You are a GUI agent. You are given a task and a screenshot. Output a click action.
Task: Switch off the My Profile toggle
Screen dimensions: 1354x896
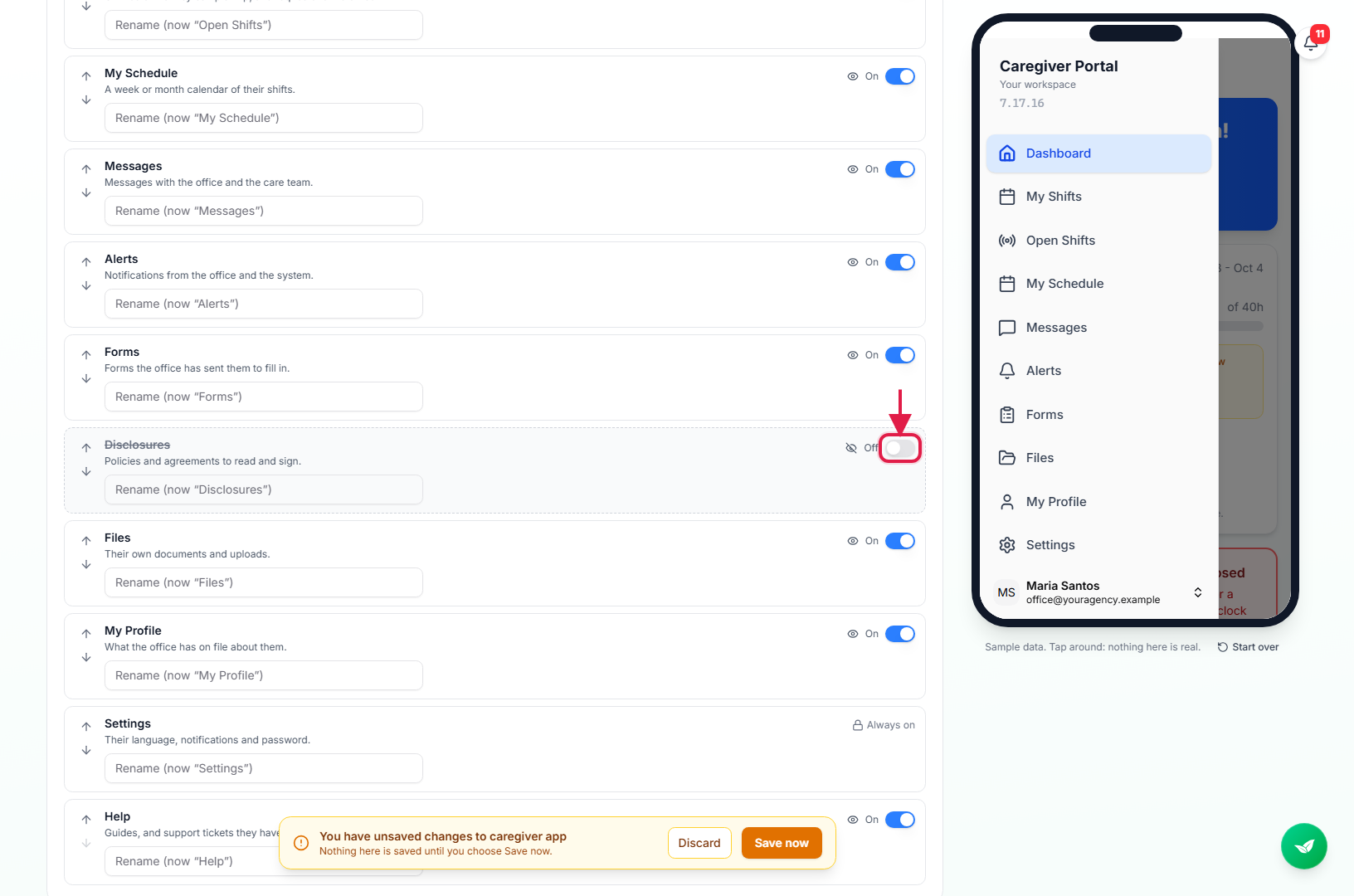click(x=900, y=634)
